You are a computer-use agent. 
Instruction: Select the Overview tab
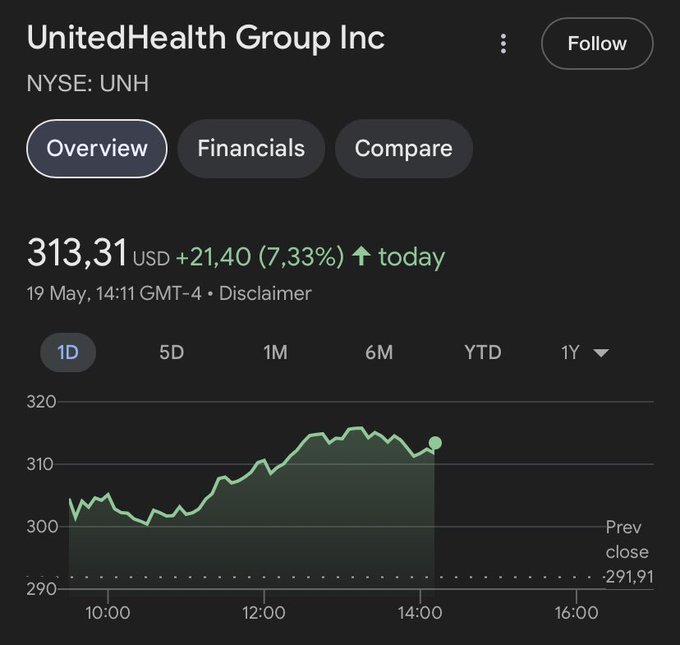97,148
